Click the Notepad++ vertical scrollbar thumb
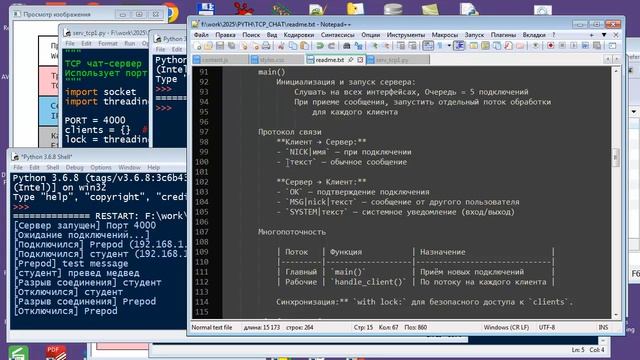The width and height of the screenshot is (640, 360). pos(616,157)
